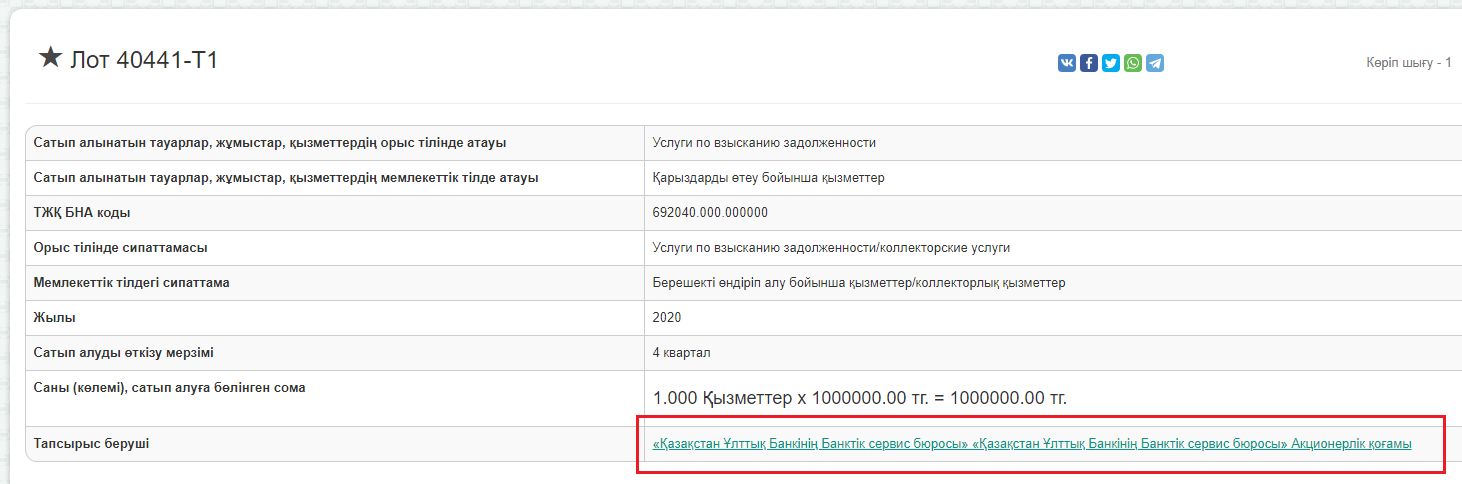Click the Сатып алуды өткізу мерзімі label

tap(123, 353)
